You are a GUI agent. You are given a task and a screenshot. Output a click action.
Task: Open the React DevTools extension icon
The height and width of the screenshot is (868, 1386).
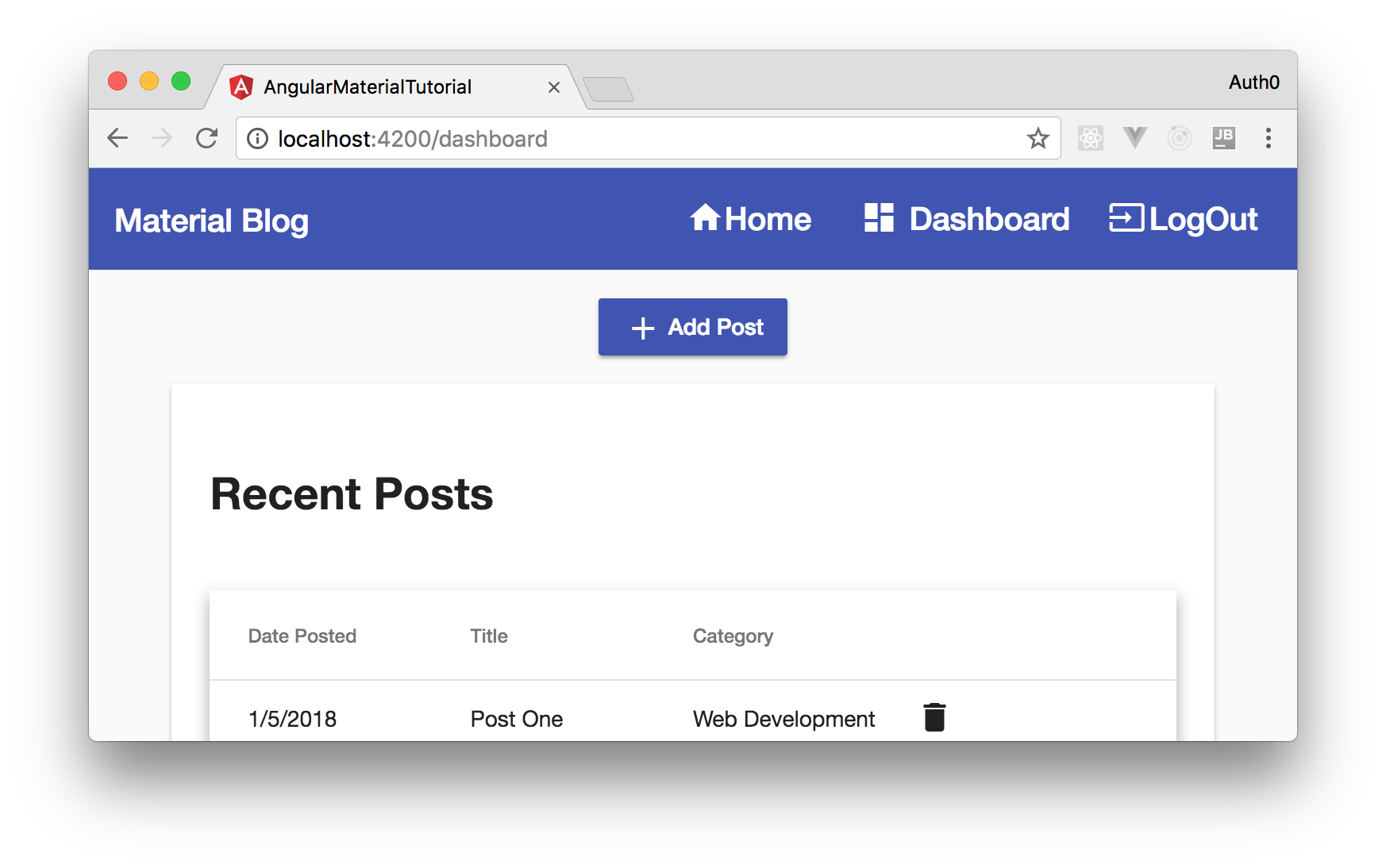1091,138
